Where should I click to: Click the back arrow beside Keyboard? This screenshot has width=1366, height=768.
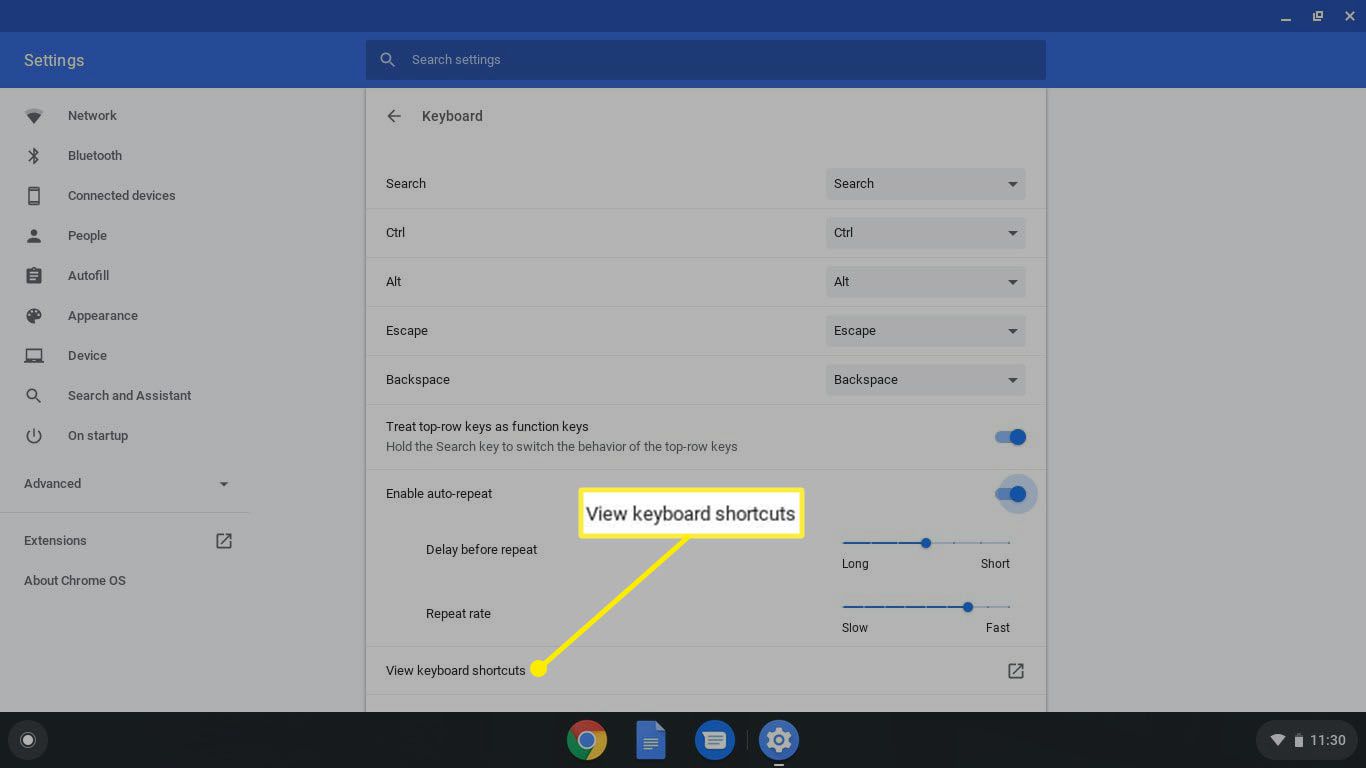pyautogui.click(x=394, y=116)
